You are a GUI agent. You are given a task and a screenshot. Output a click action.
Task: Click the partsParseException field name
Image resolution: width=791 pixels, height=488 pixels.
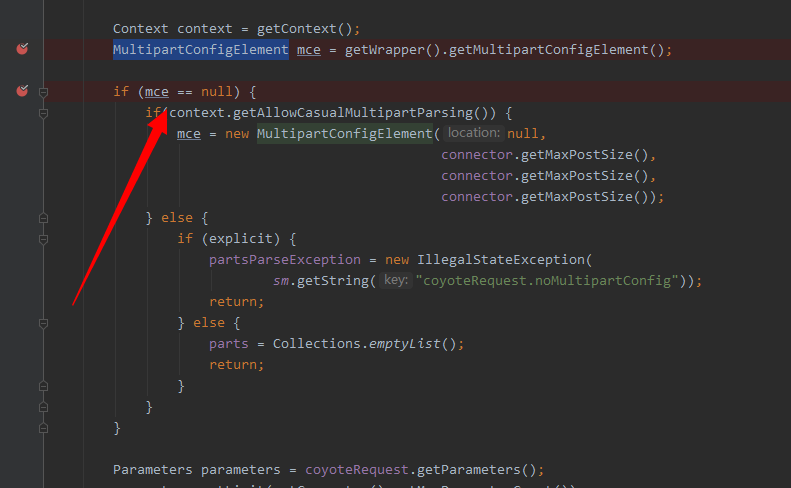click(x=285, y=260)
